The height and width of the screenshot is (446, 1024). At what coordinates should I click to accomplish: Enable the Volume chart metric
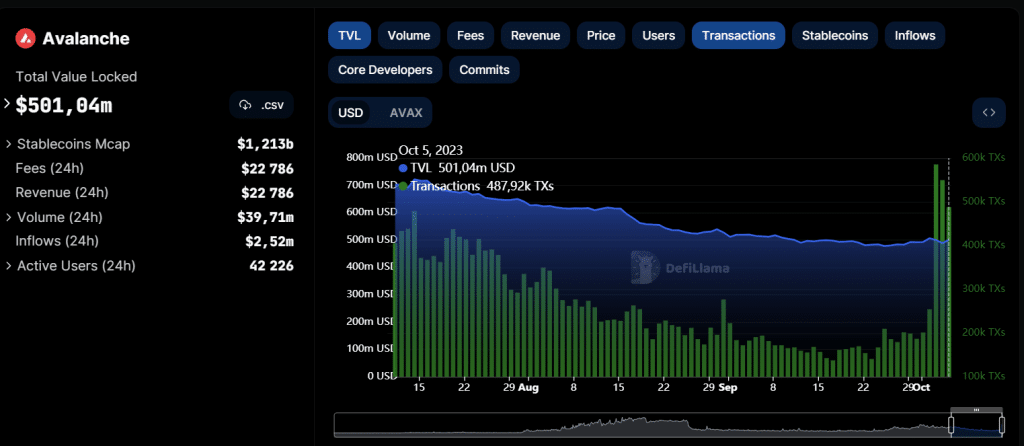click(409, 35)
